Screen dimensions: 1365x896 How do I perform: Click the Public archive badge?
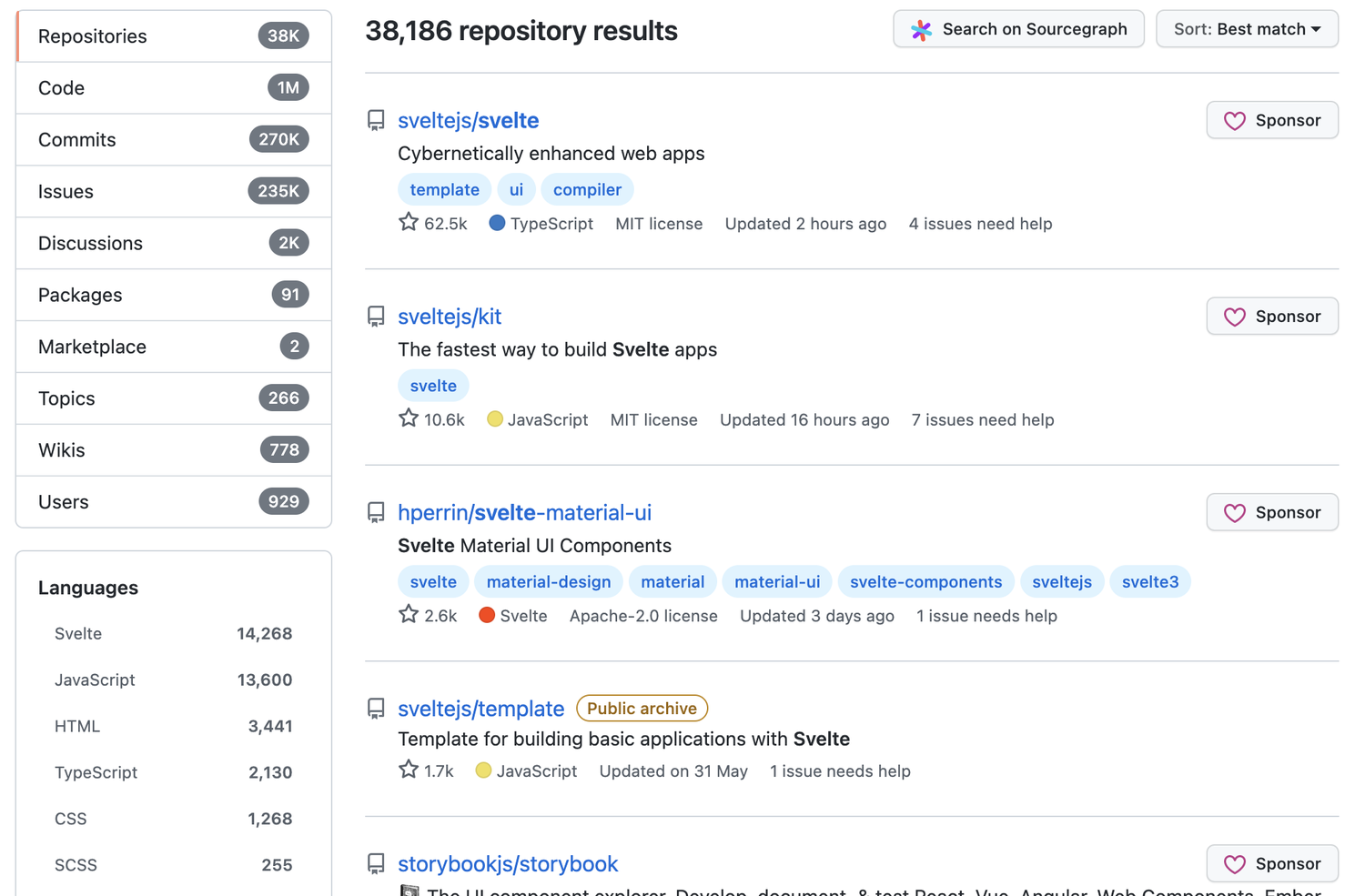(642, 709)
